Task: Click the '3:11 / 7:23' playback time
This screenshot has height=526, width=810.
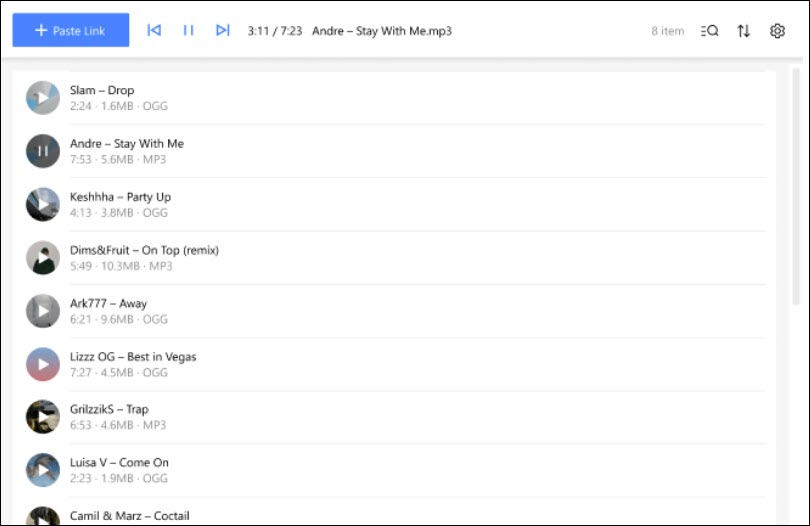Action: (x=275, y=31)
